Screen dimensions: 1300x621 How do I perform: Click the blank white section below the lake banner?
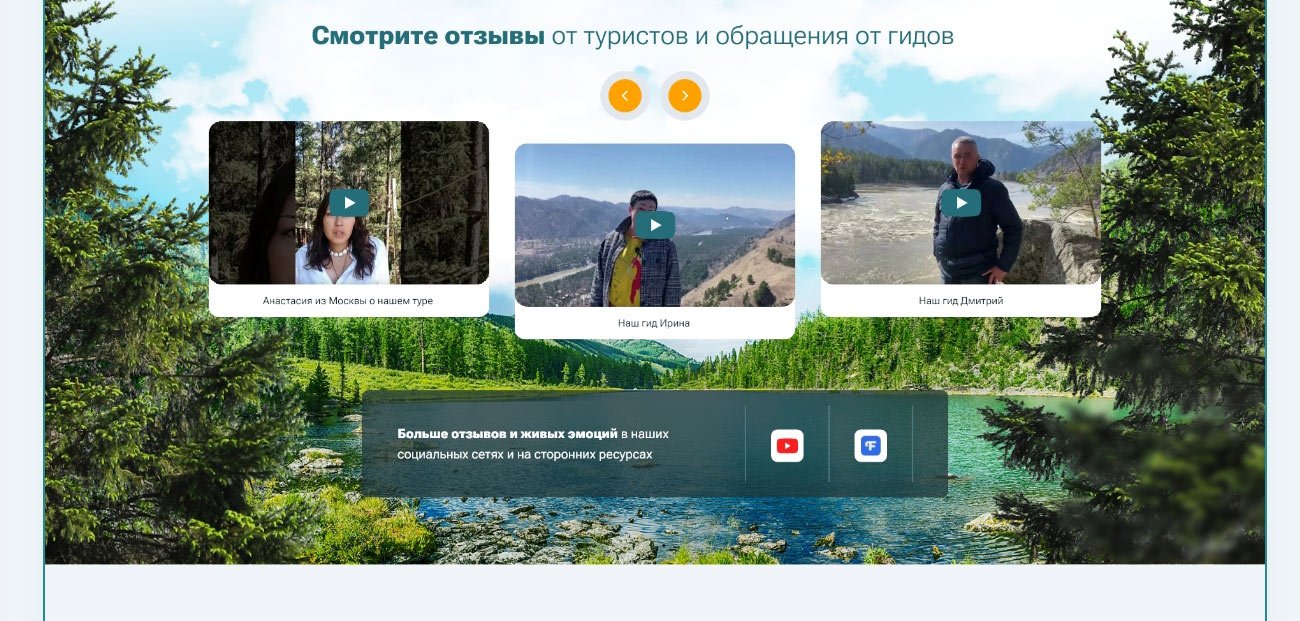[655, 592]
